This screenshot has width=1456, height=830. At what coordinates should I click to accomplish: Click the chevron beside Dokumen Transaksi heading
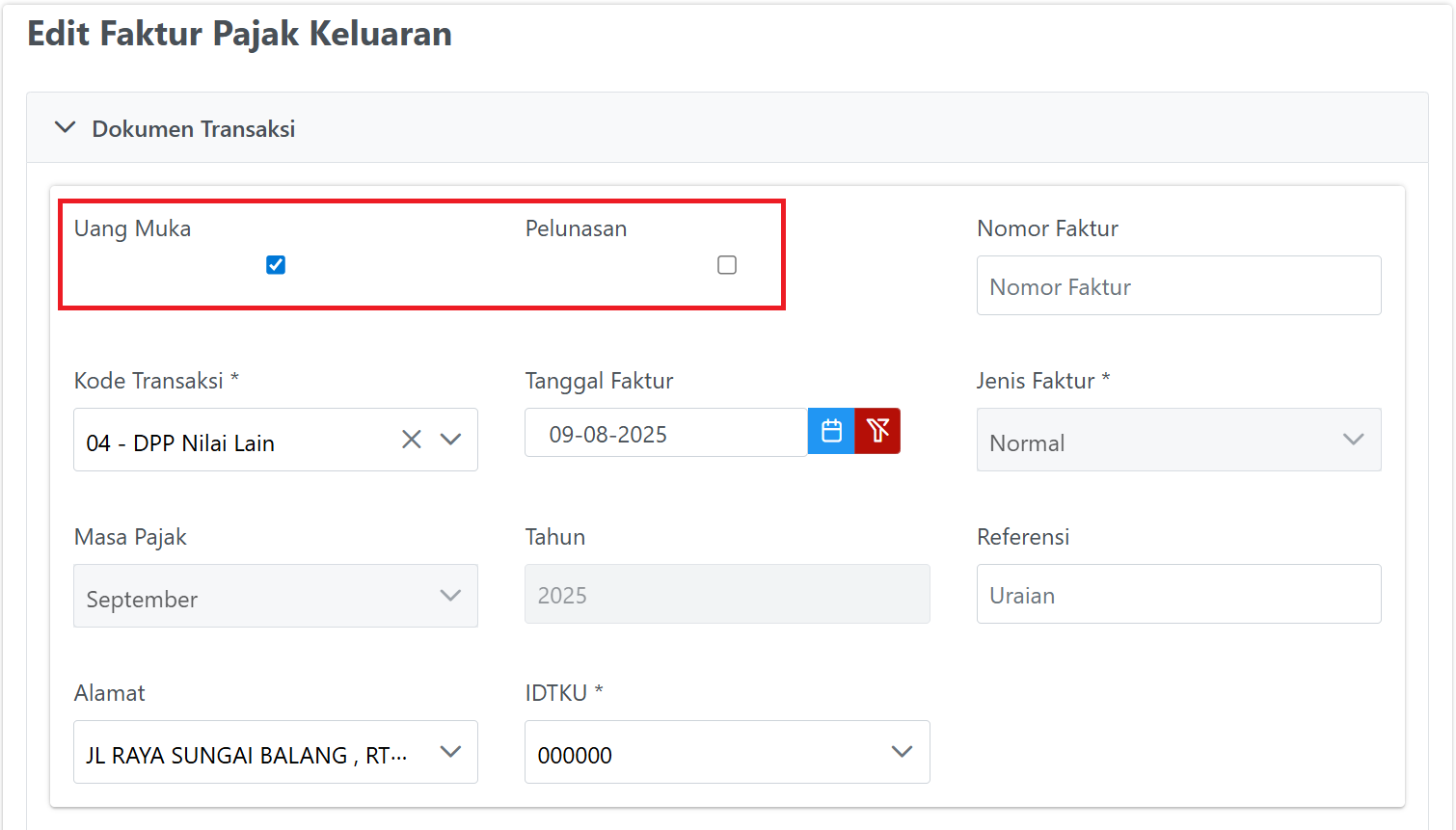[65, 126]
